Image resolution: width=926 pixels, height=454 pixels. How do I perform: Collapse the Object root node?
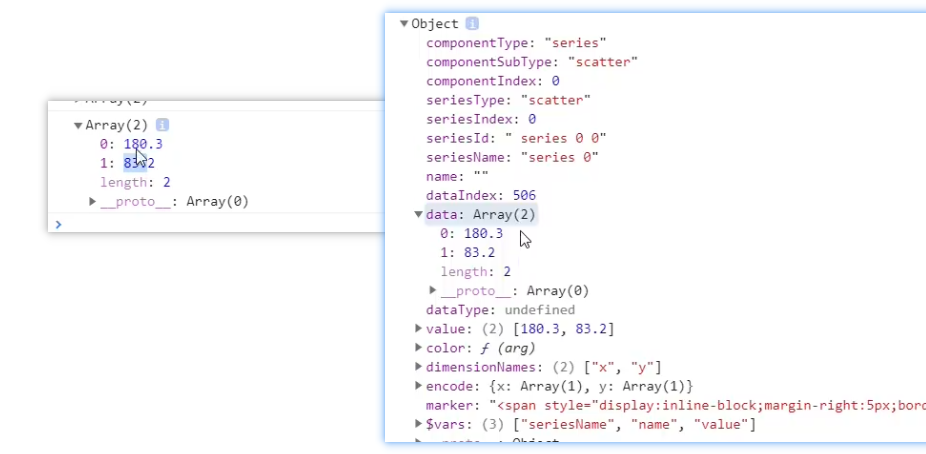[404, 24]
